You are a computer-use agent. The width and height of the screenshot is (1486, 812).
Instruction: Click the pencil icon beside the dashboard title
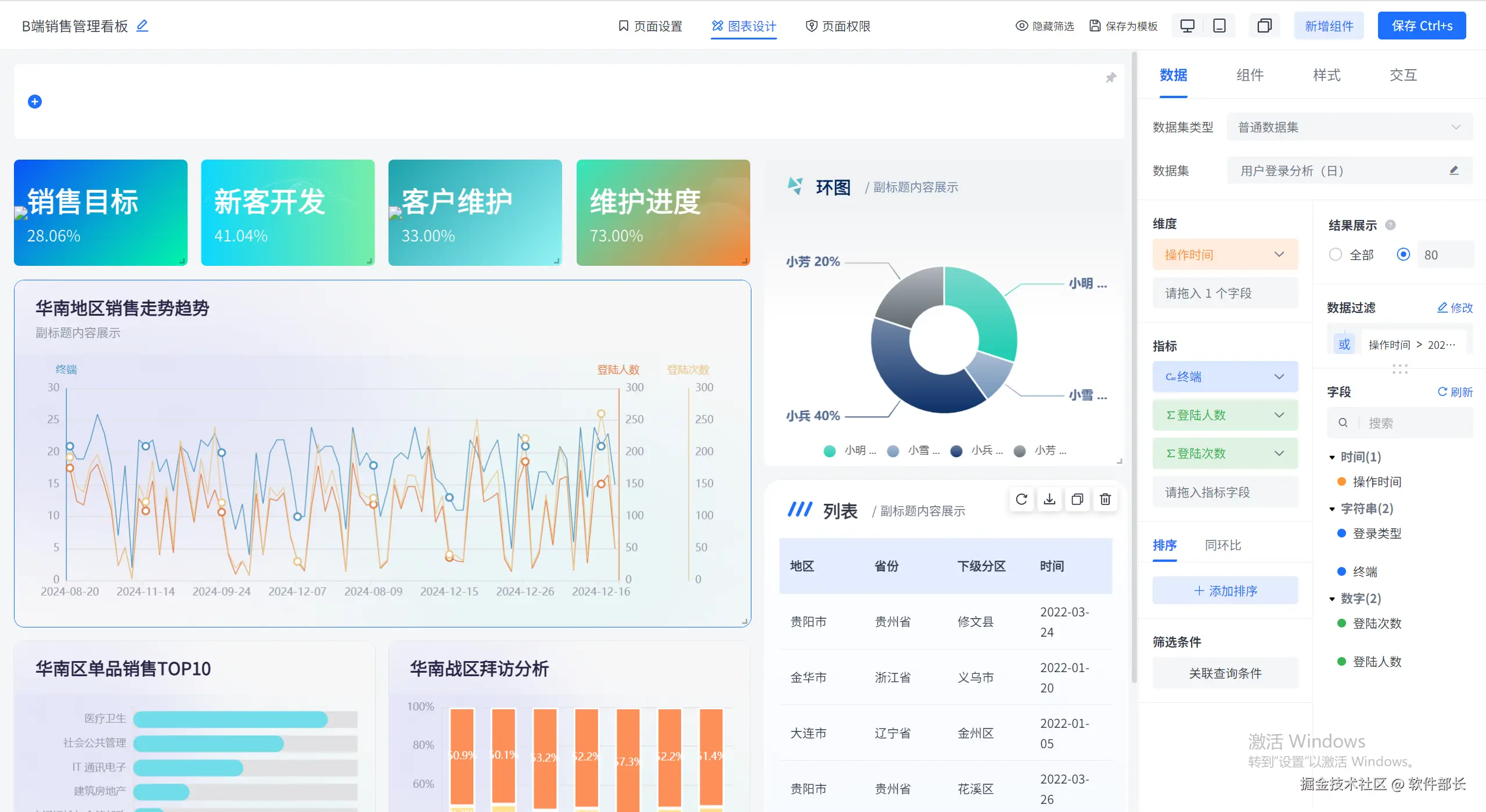click(142, 26)
